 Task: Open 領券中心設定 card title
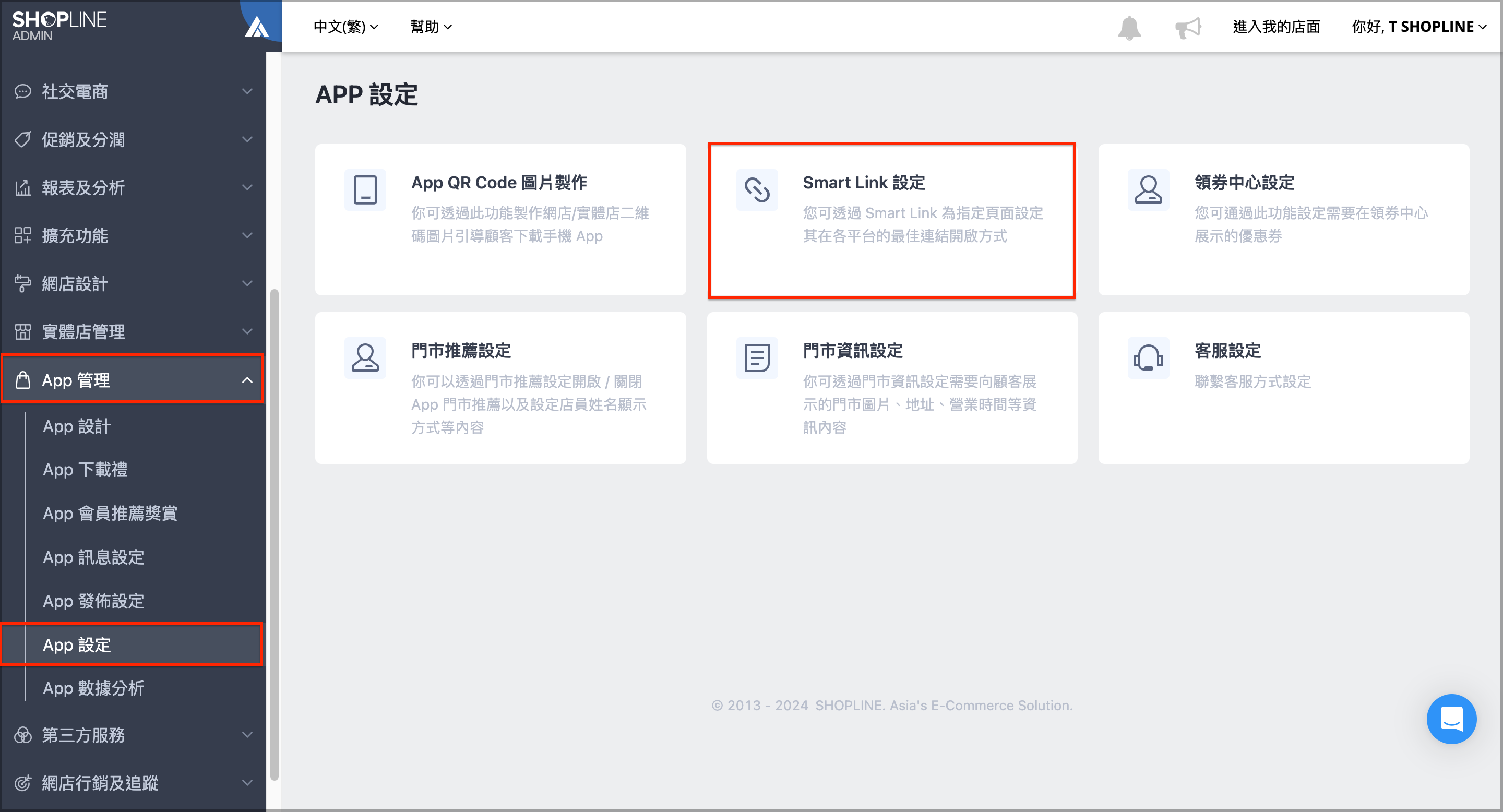tap(1244, 183)
